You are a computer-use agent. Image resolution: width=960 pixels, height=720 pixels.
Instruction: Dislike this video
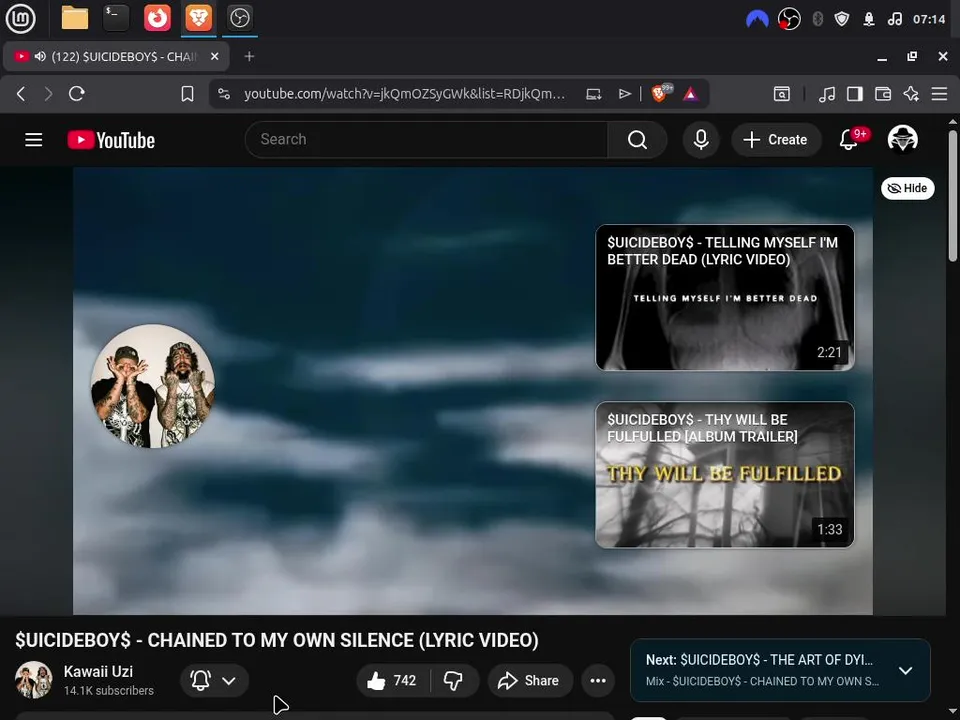click(454, 680)
